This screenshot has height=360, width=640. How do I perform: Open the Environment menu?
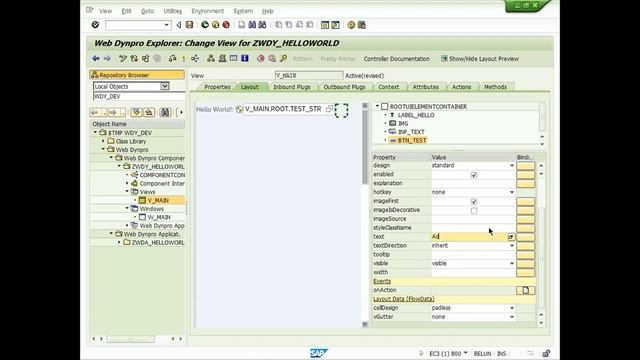207,11
